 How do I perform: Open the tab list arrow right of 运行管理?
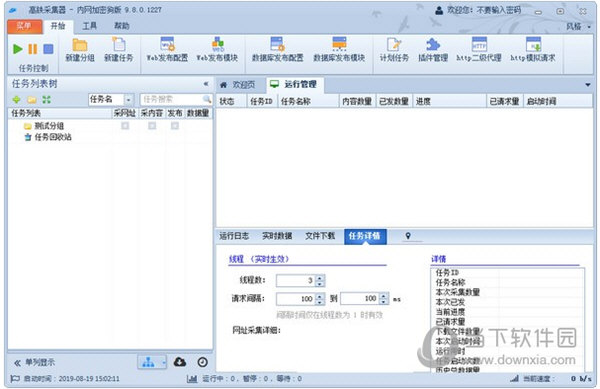click(x=588, y=85)
